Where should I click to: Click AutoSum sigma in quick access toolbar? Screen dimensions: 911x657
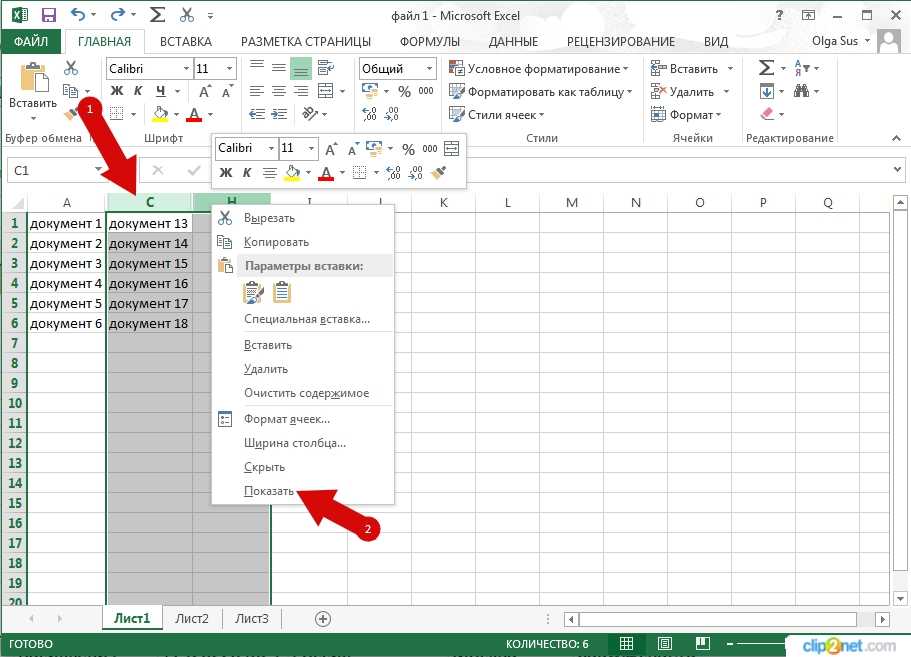(x=157, y=15)
